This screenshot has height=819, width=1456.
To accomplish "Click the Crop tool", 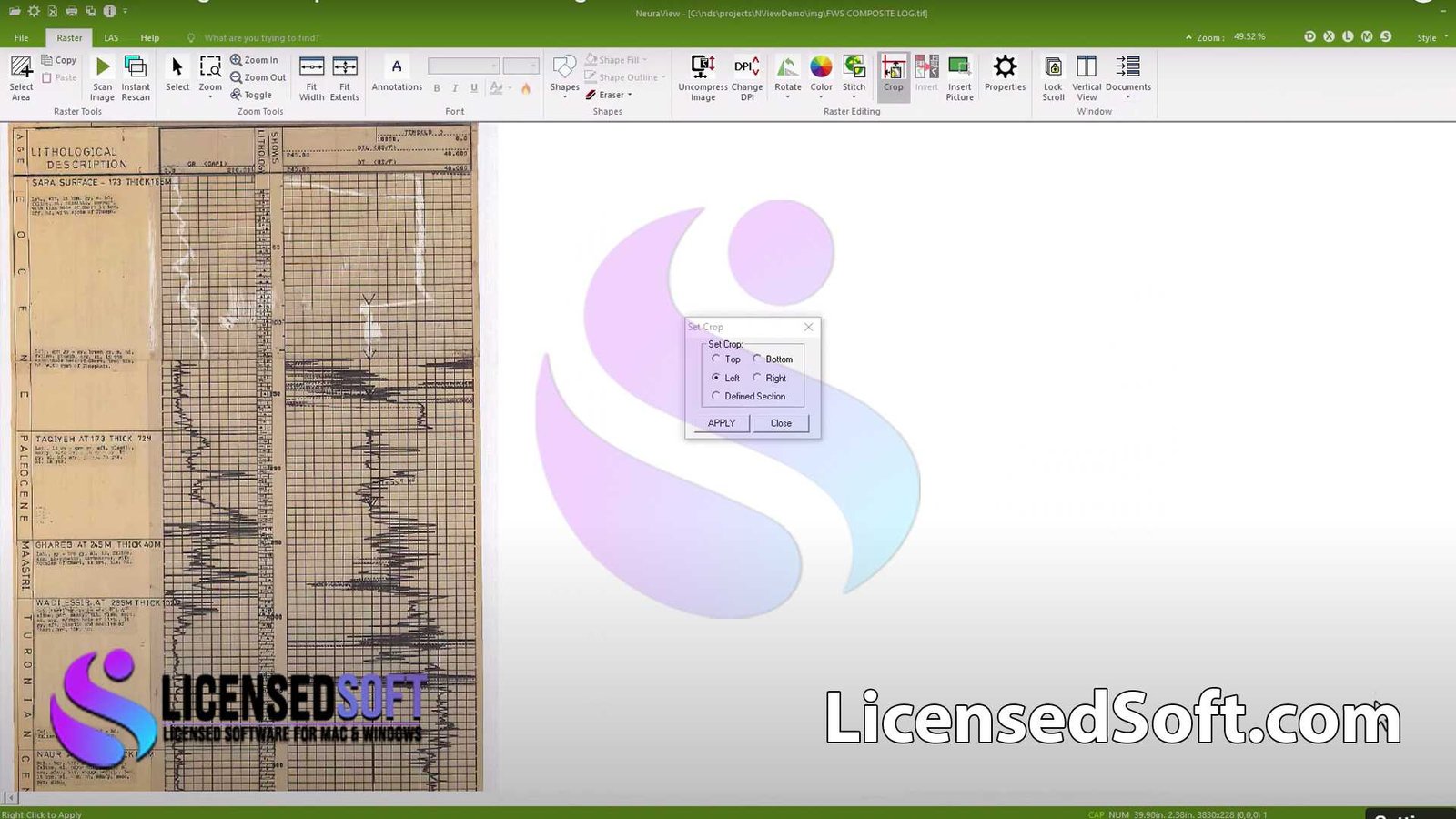I will (894, 75).
